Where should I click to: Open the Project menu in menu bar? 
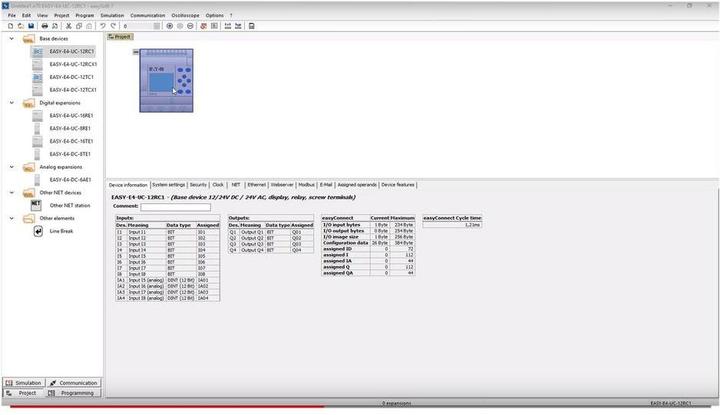(x=62, y=15)
